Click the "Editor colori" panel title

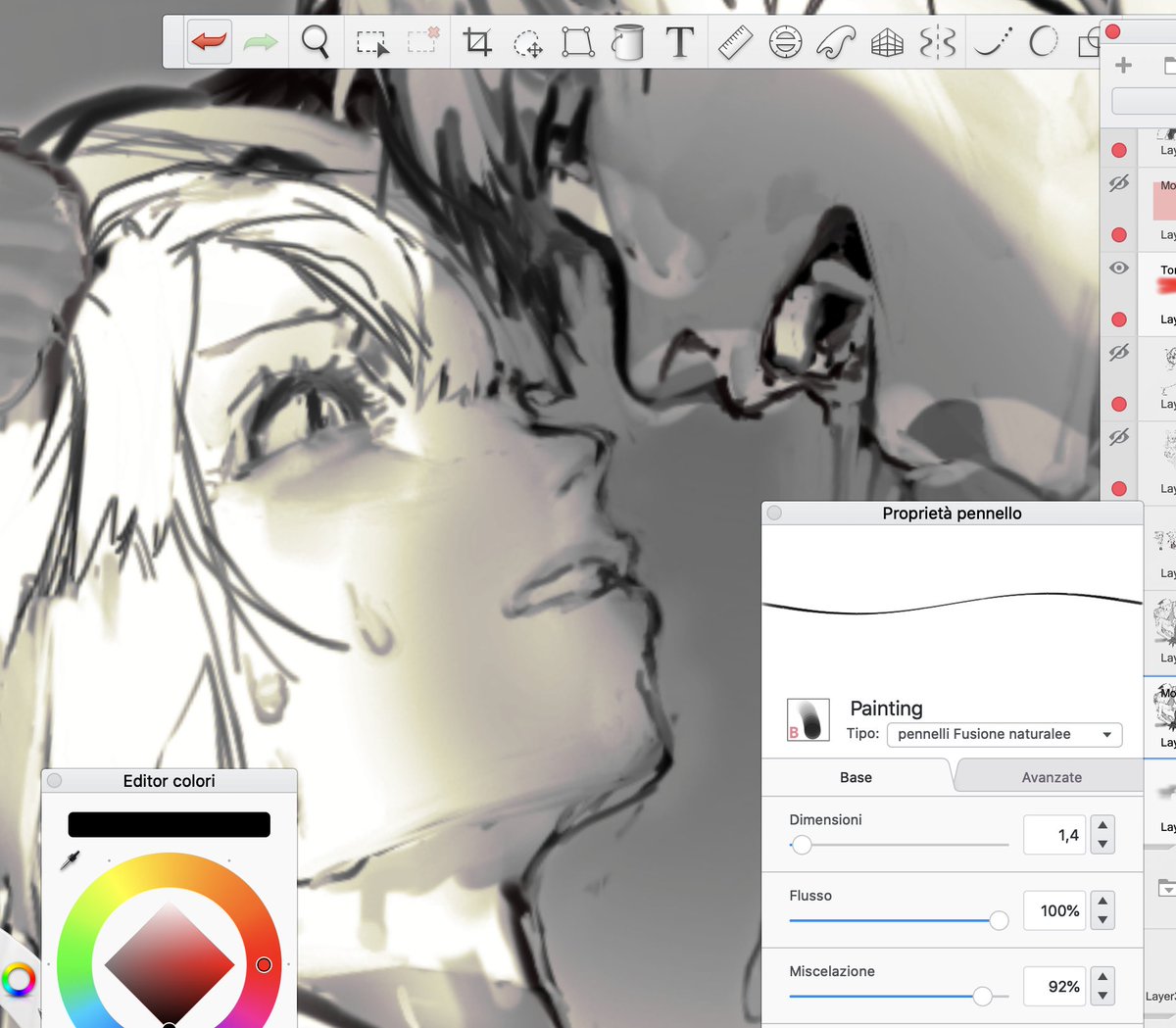coord(169,780)
